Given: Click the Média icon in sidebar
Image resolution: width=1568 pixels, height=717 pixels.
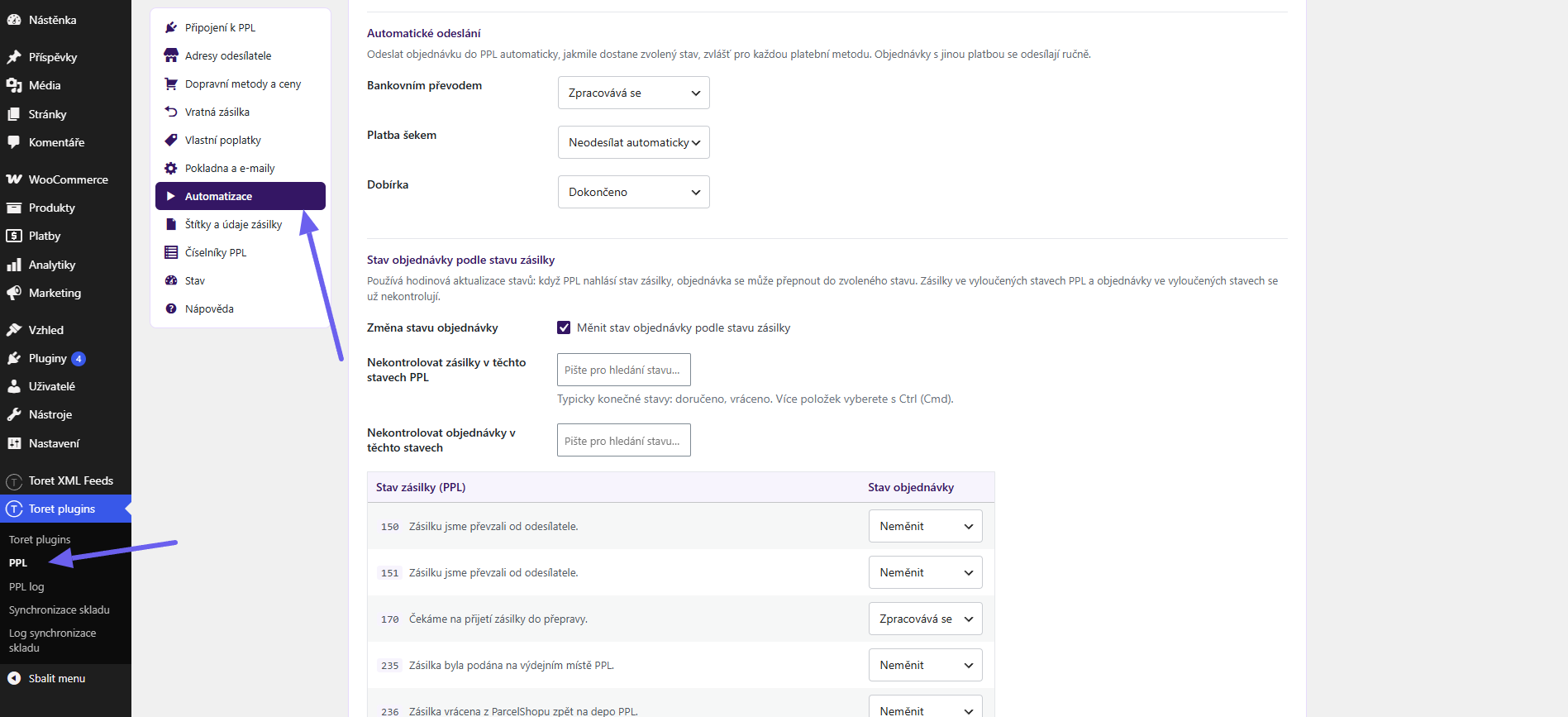Looking at the screenshot, I should (x=14, y=85).
